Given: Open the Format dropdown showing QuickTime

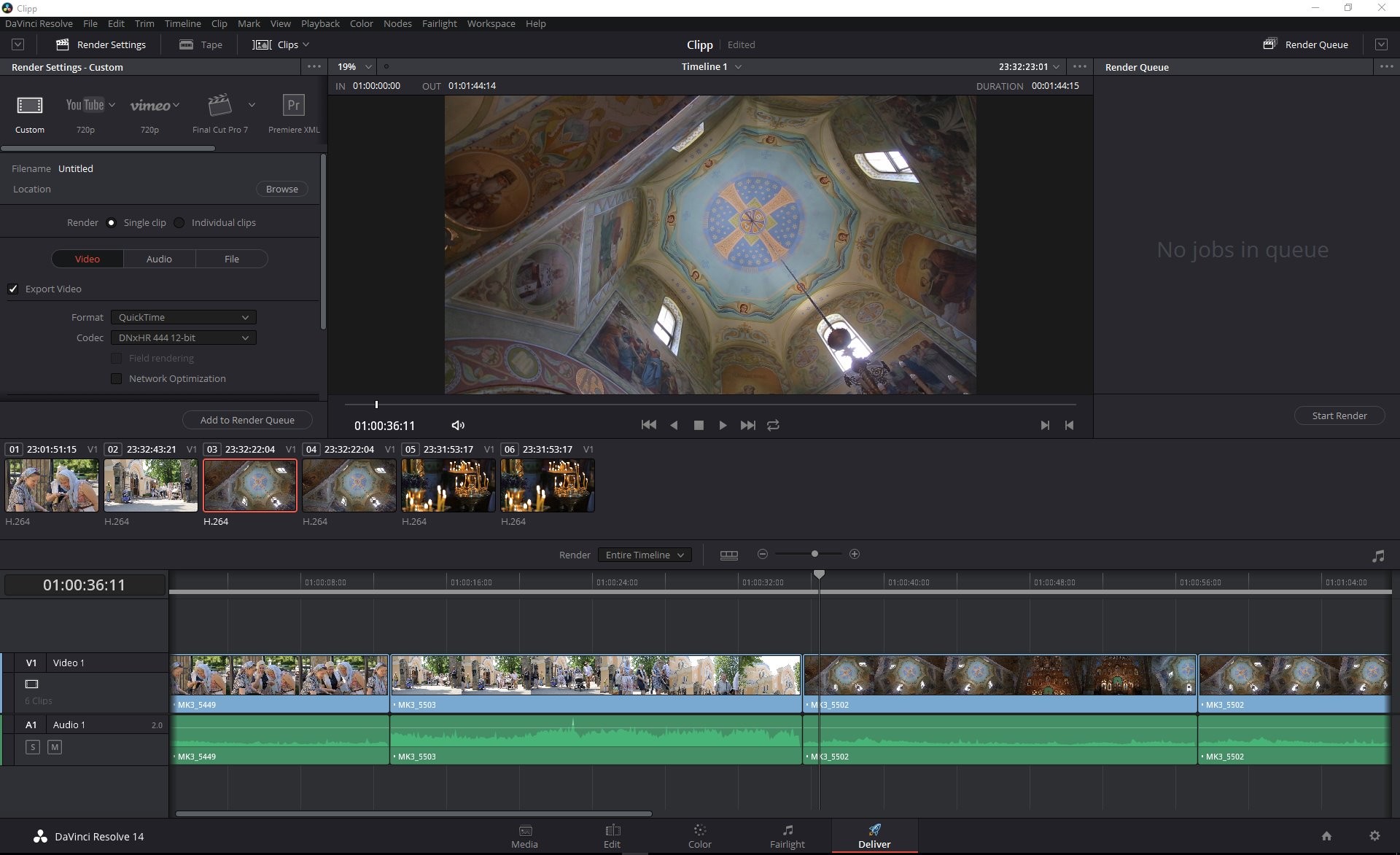Looking at the screenshot, I should click(183, 317).
